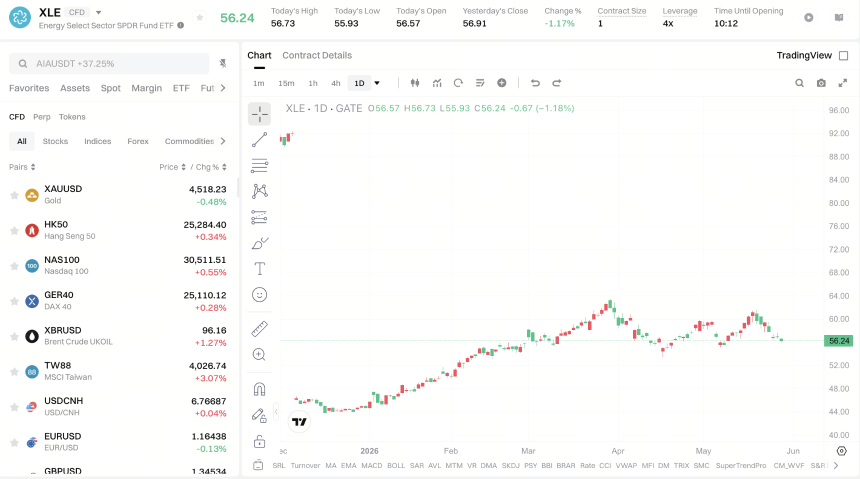This screenshot has width=860, height=479.
Task: Sort the list by Price
Action: (x=172, y=167)
